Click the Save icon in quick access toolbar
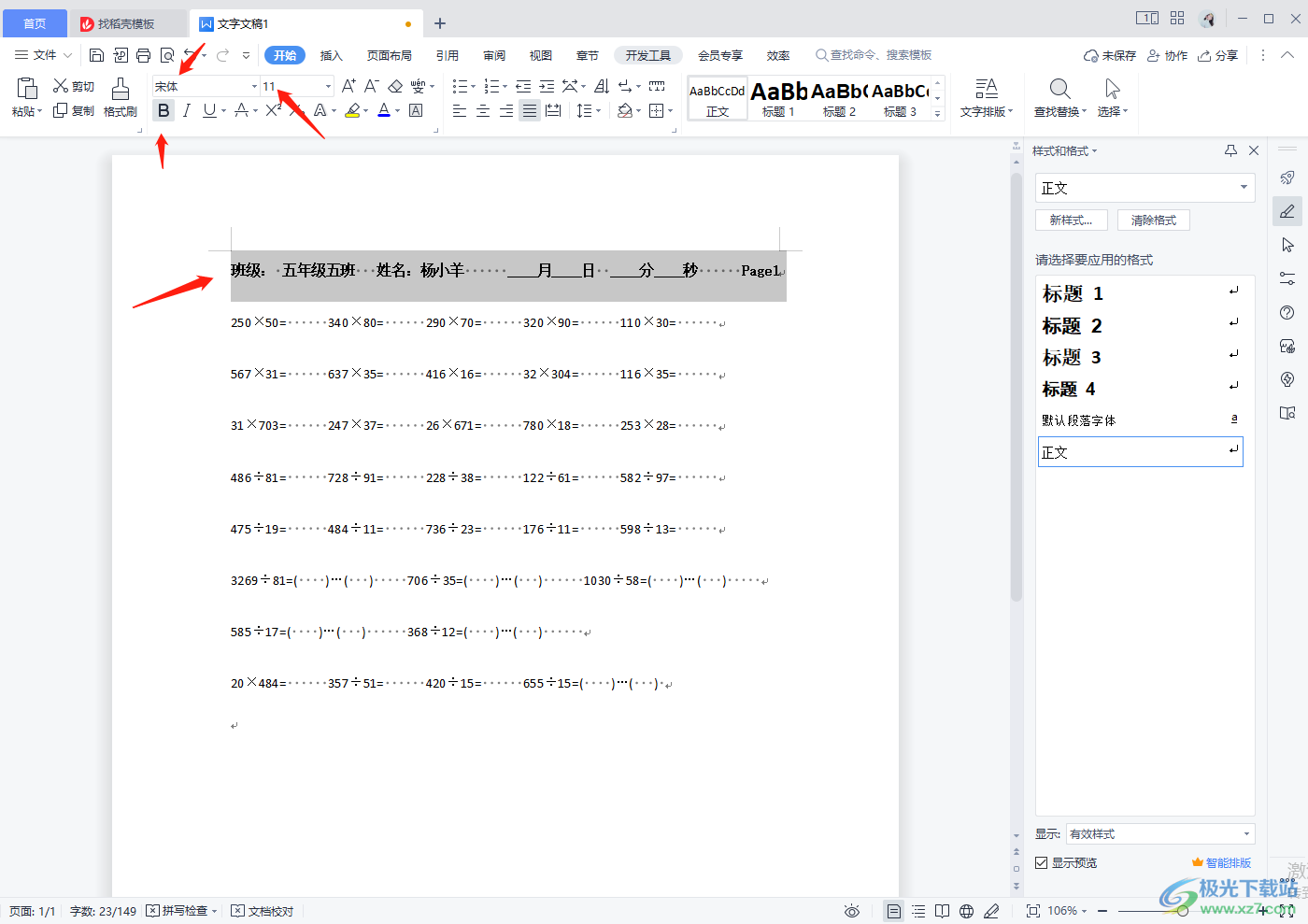This screenshot has width=1308, height=924. pyautogui.click(x=96, y=55)
